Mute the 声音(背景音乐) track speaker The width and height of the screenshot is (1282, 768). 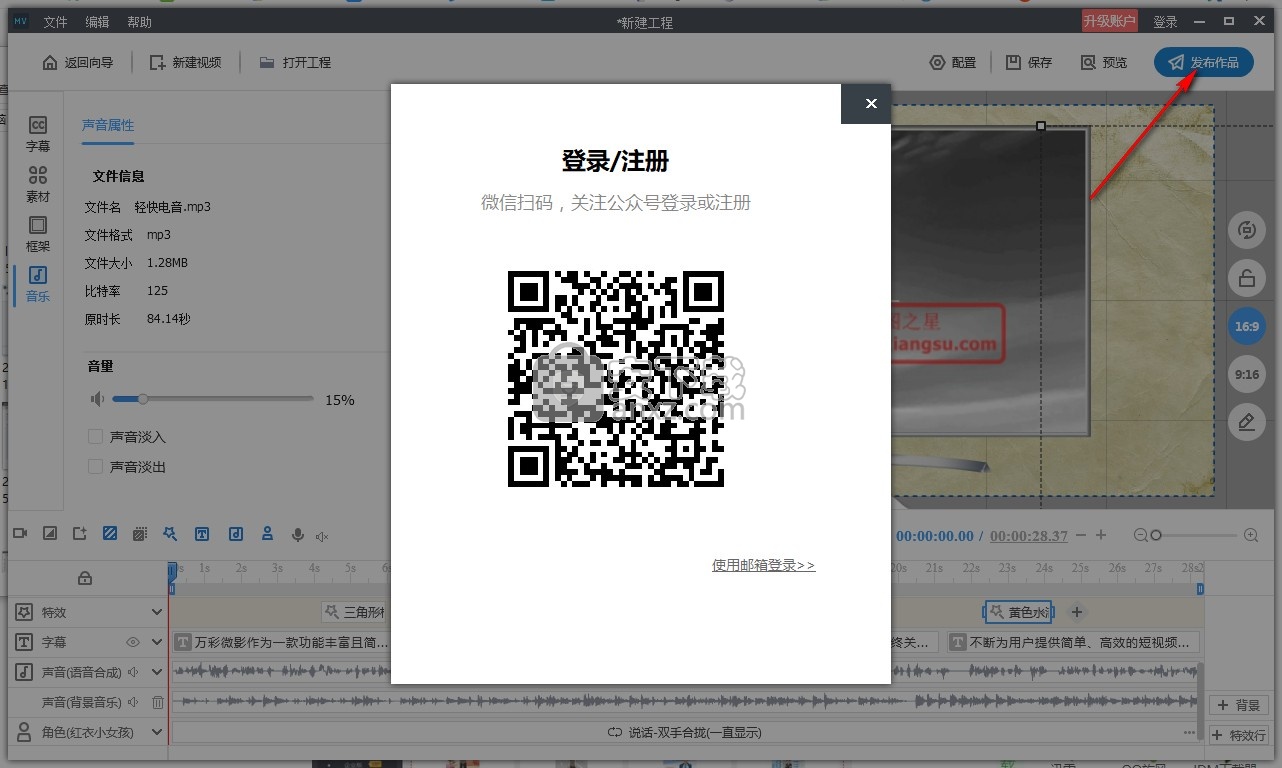133,702
